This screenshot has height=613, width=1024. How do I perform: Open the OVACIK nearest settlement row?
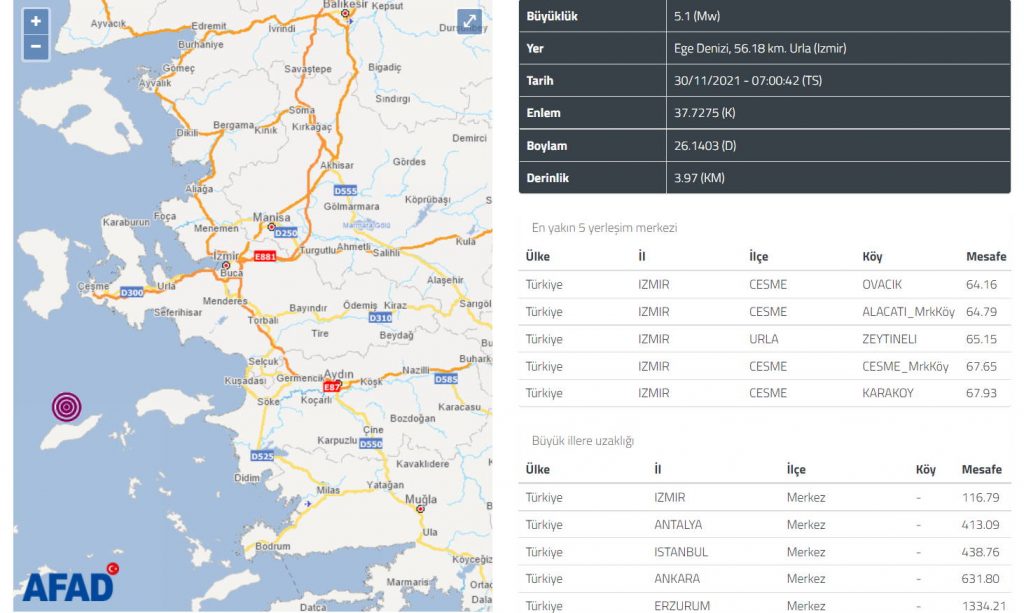[760, 284]
